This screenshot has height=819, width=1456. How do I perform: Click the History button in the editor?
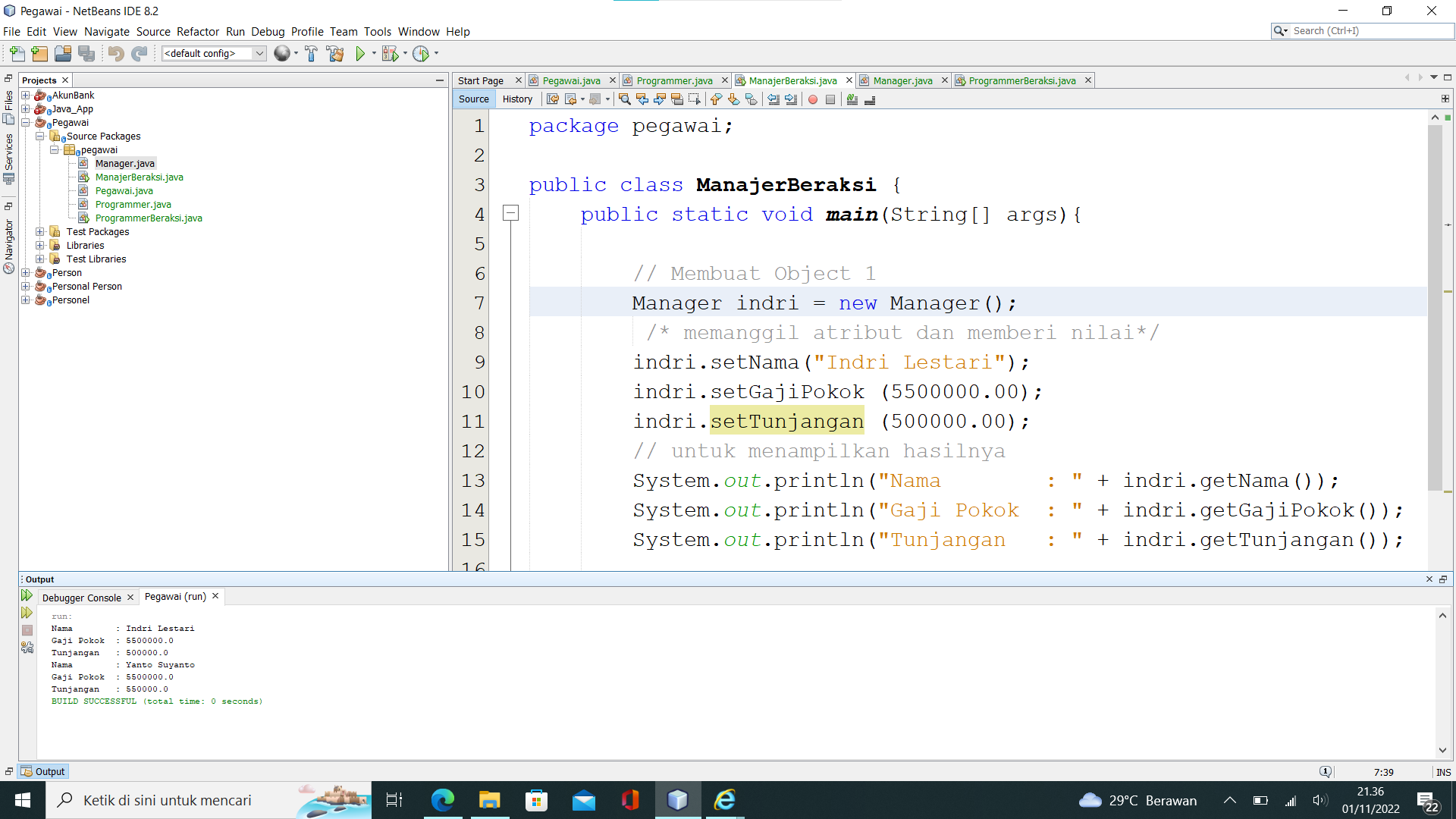pos(518,99)
